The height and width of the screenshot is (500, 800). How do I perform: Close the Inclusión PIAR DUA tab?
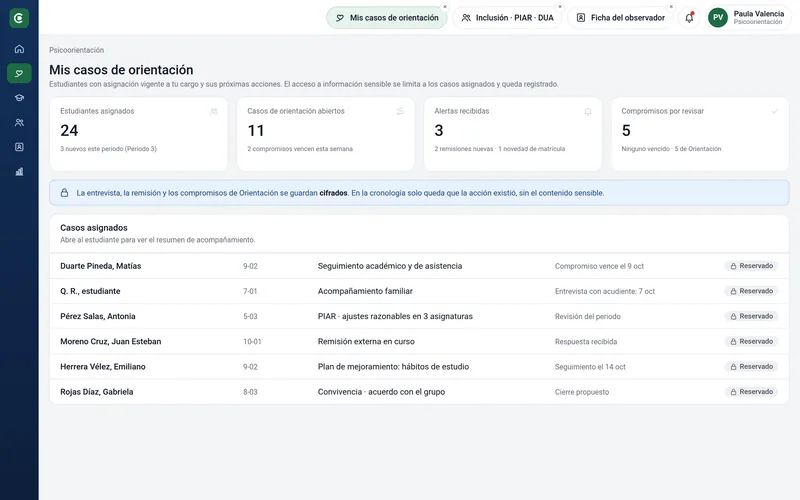[560, 7]
